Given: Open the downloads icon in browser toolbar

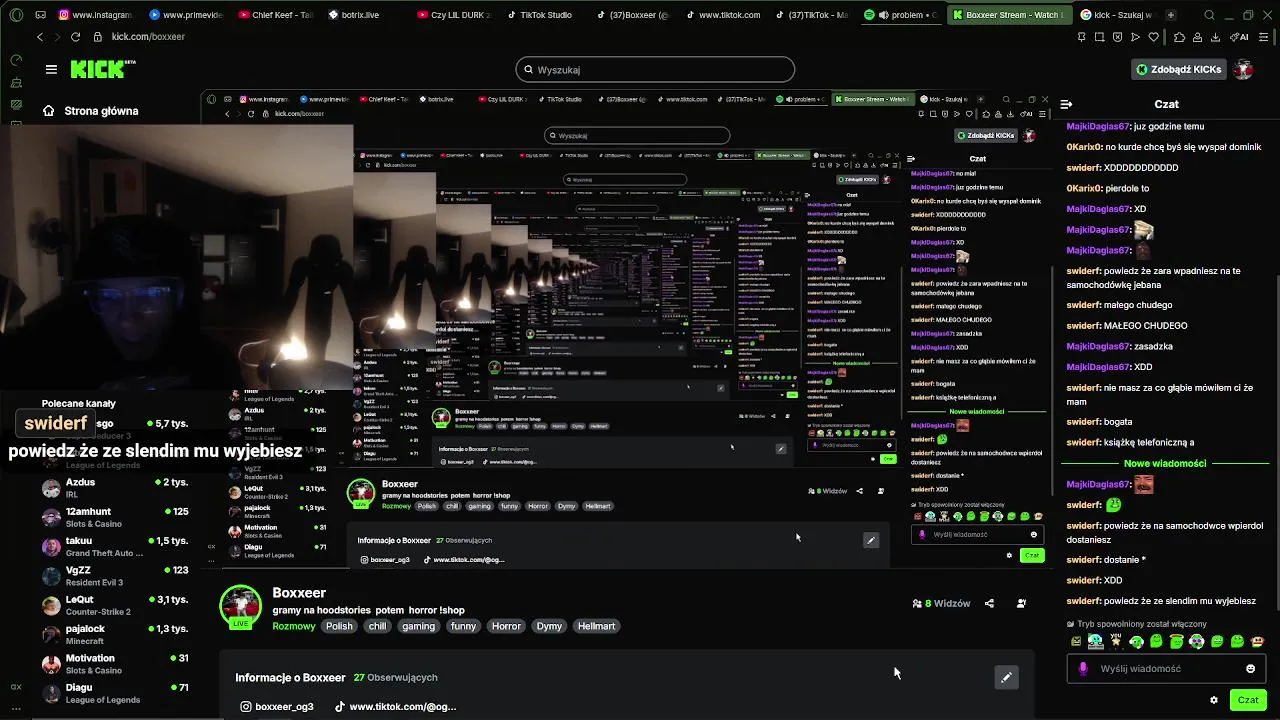Looking at the screenshot, I should coord(1216,37).
